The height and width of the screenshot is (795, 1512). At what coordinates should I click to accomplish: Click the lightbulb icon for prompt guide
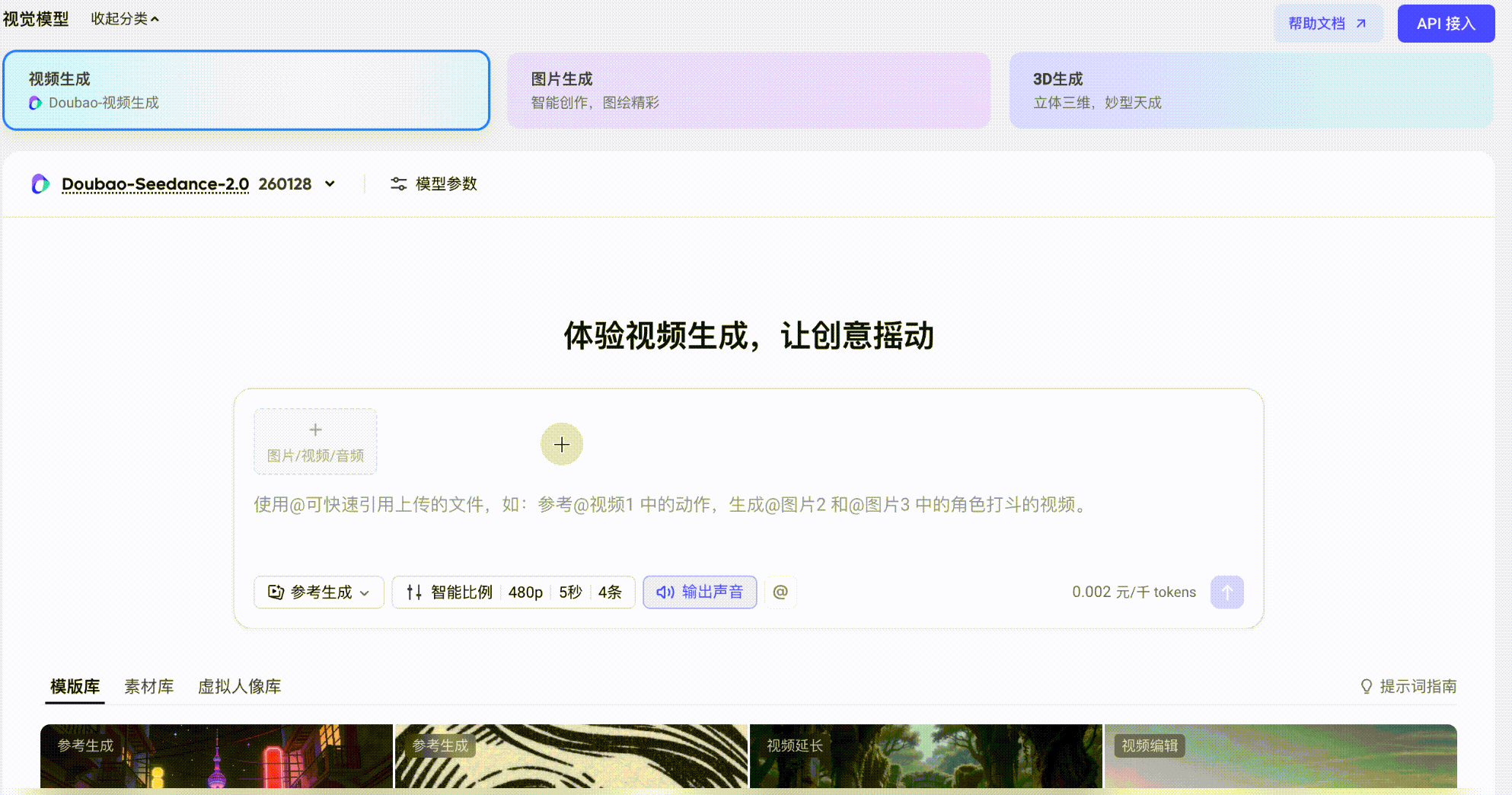[1367, 686]
